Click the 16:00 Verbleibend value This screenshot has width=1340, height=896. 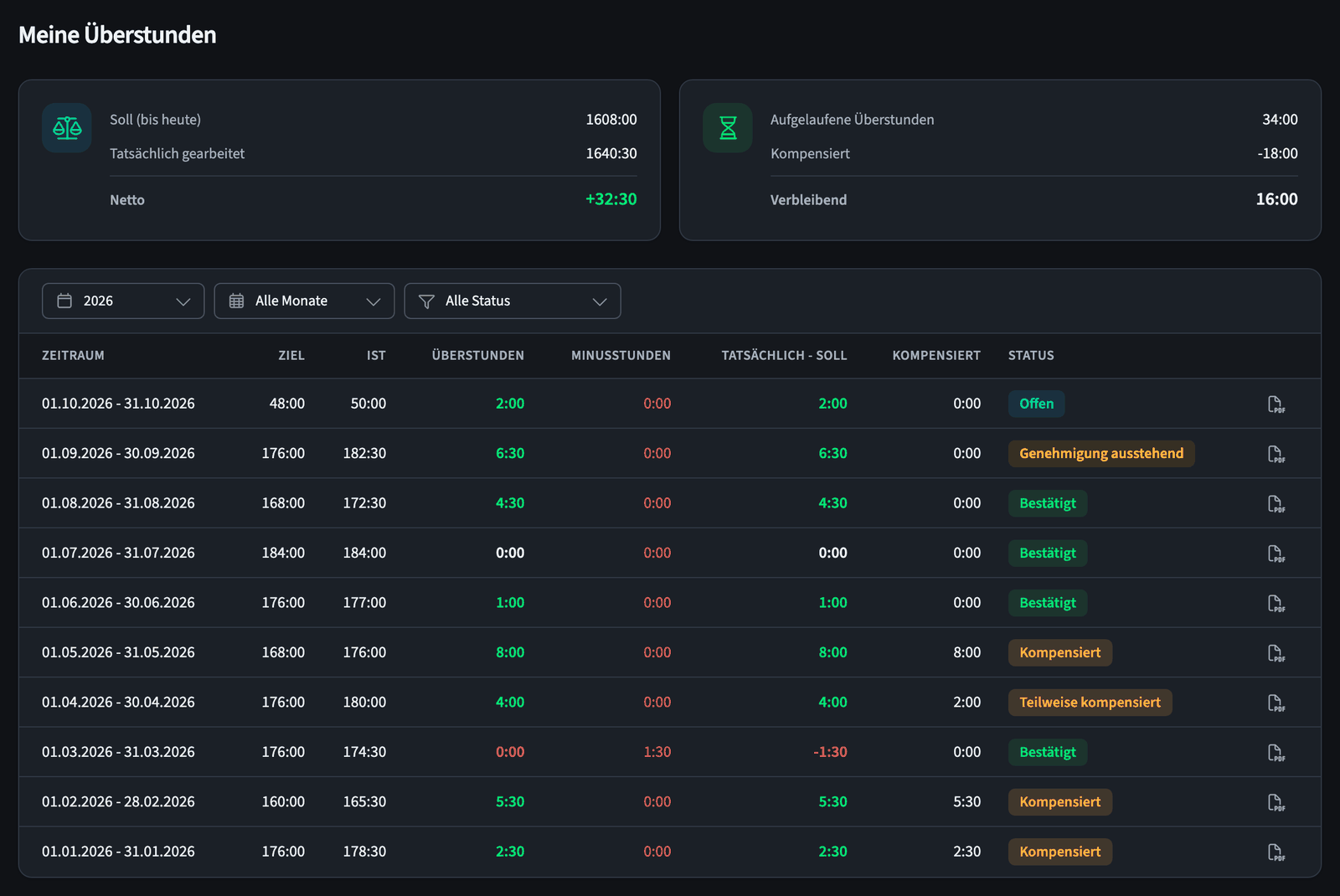(1276, 199)
